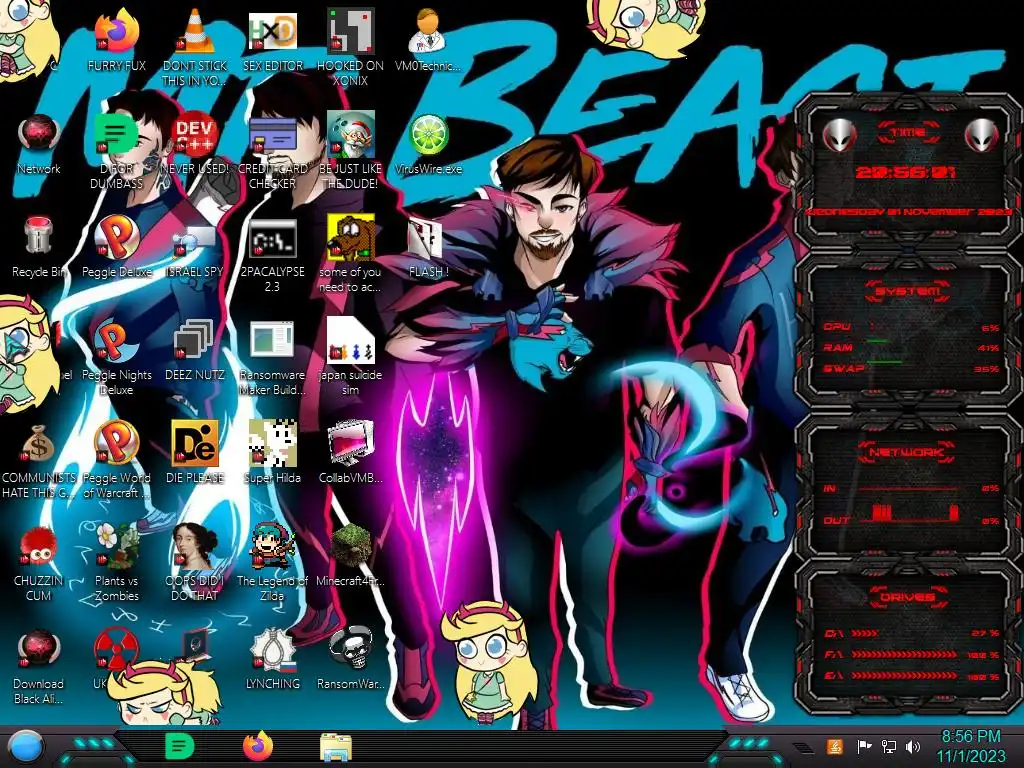
Task: Open the FURRY FUX Firefox desktop shortcut
Action: (116, 33)
